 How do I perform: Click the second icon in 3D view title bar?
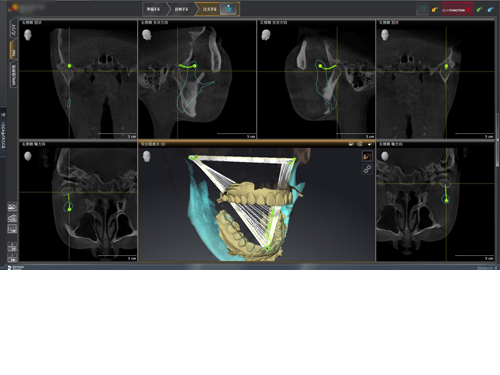point(360,144)
